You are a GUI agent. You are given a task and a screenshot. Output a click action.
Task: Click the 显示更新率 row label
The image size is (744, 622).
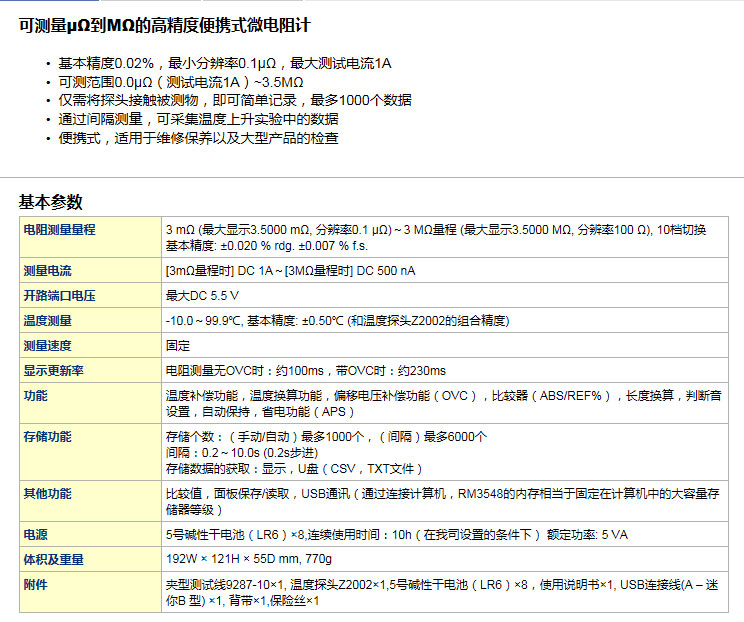point(53,371)
